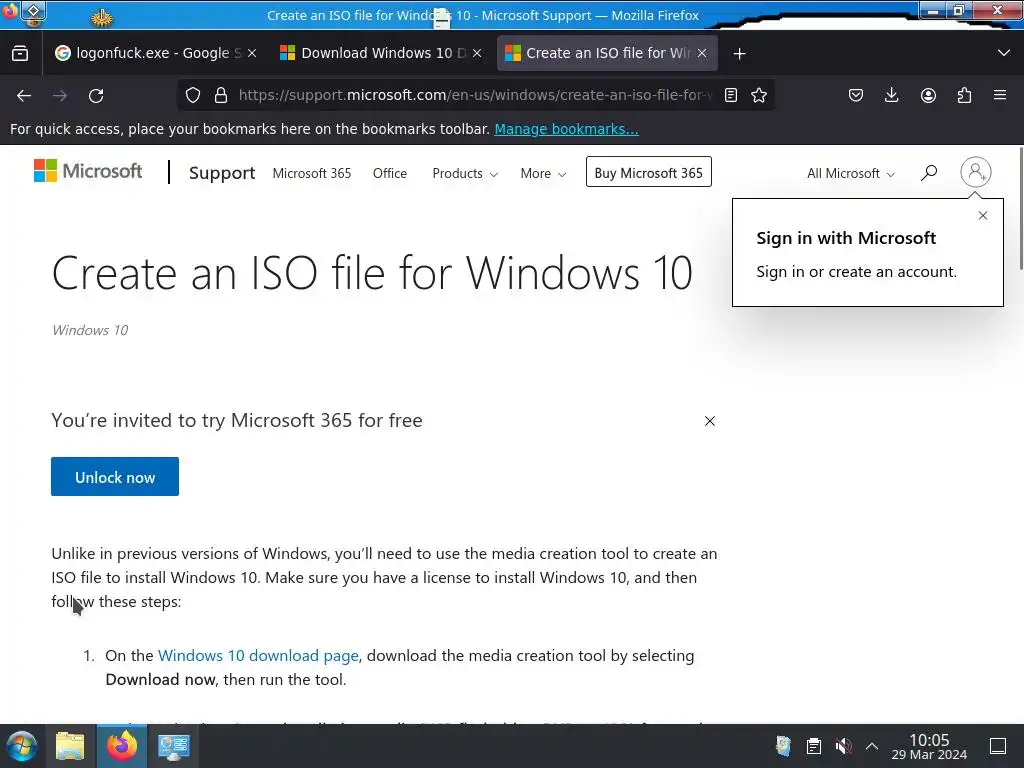Save page to Pocket
Image resolution: width=1024 pixels, height=768 pixels.
pos(856,95)
